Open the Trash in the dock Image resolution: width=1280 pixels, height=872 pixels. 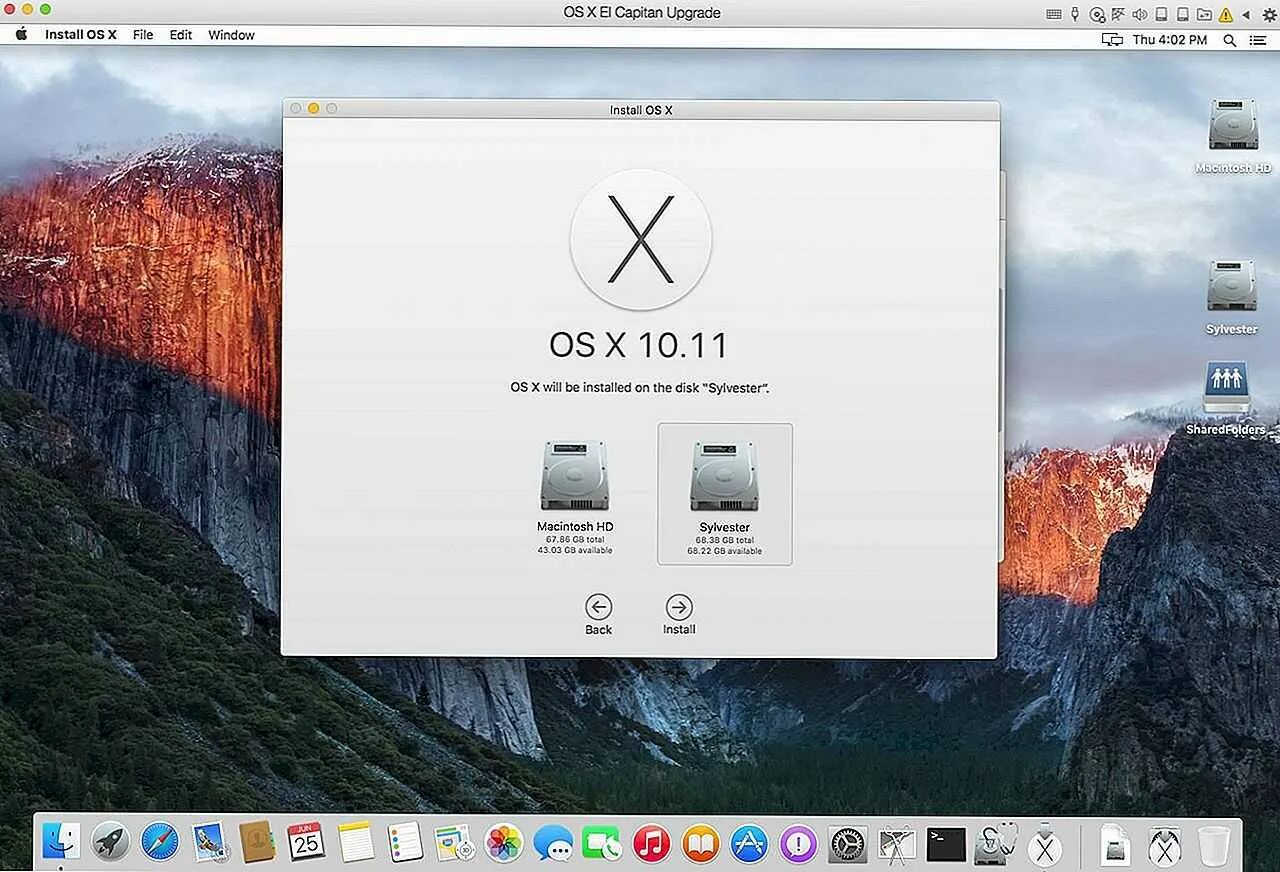point(1213,844)
